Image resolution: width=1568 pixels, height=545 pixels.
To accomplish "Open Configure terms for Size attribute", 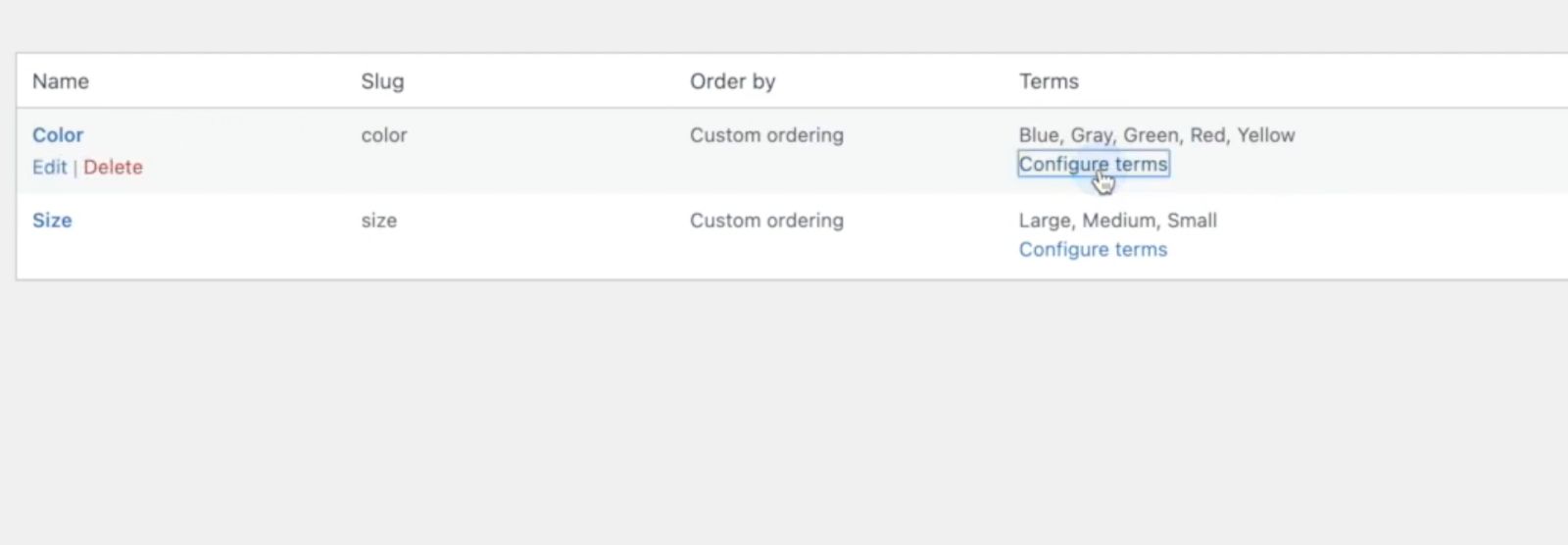I will pyautogui.click(x=1093, y=249).
